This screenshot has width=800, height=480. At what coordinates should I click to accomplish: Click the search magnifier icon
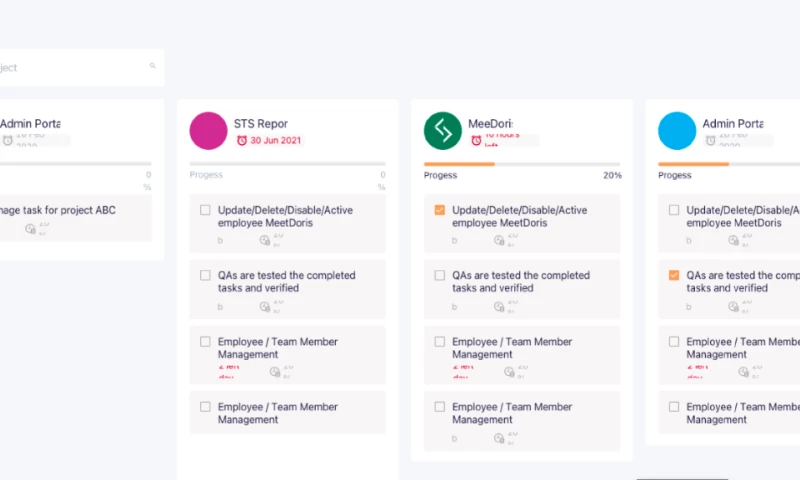point(153,66)
